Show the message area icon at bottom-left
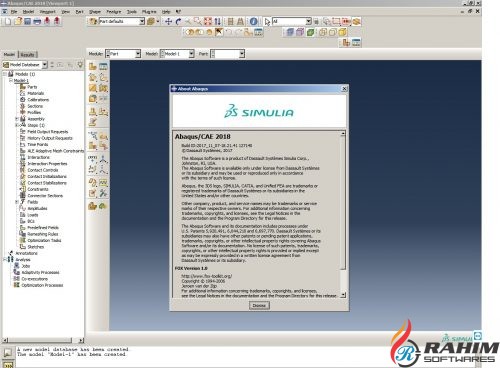 (x=8, y=353)
